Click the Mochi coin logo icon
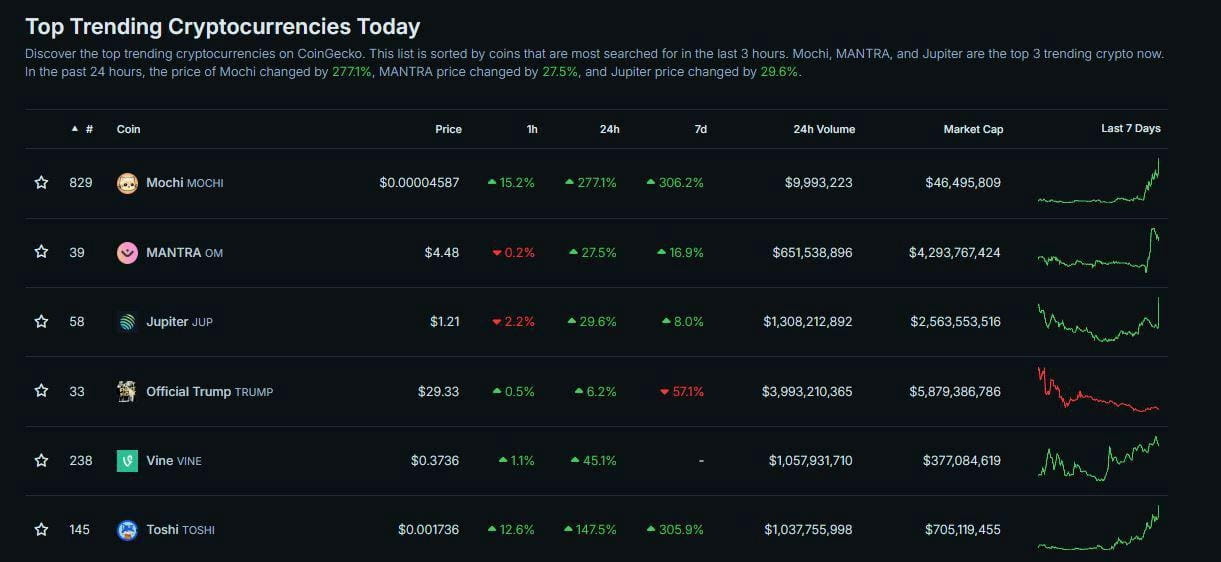 point(127,183)
